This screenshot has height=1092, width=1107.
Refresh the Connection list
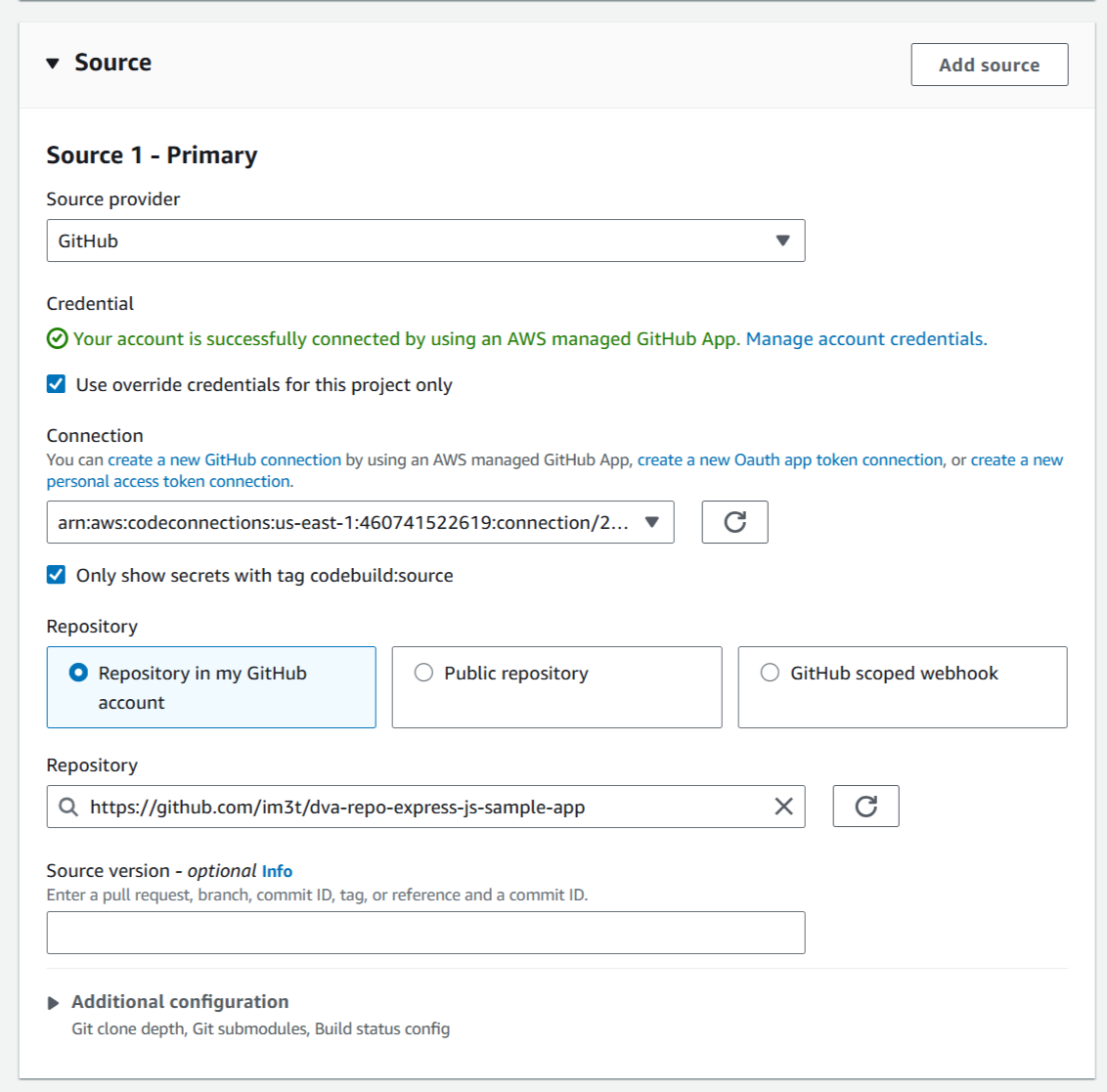(x=734, y=522)
